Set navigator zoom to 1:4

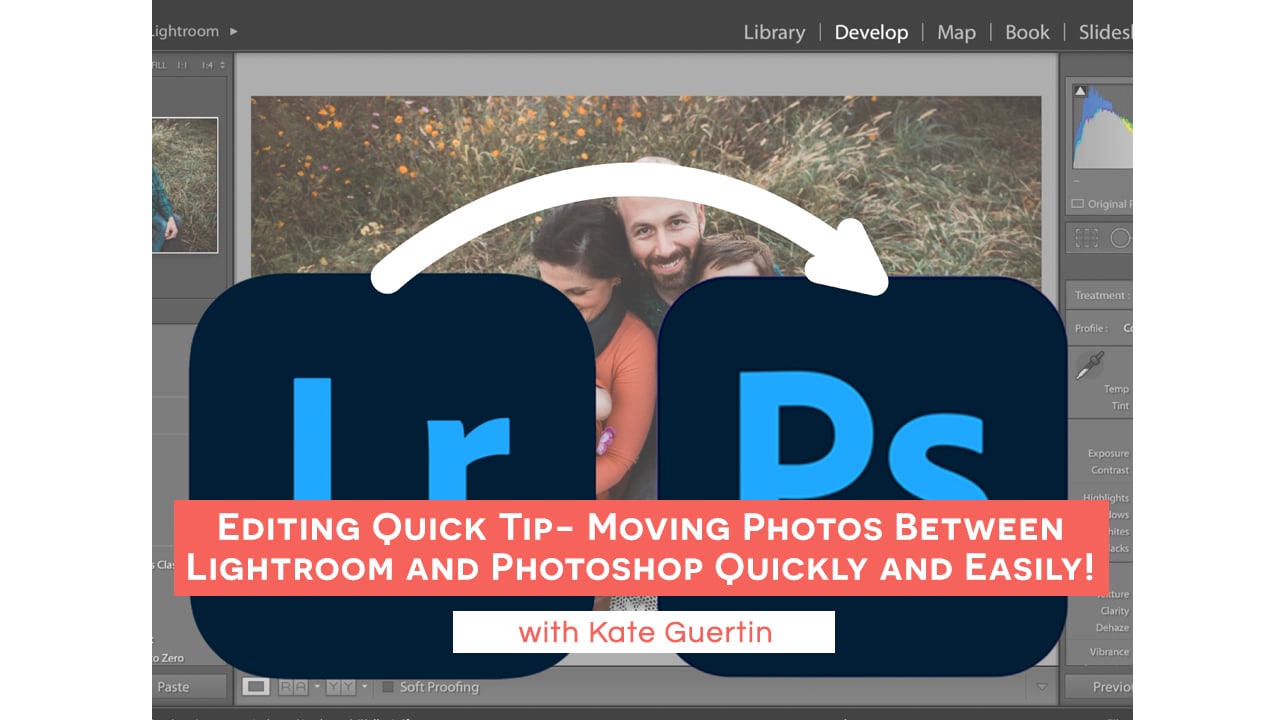coord(207,65)
